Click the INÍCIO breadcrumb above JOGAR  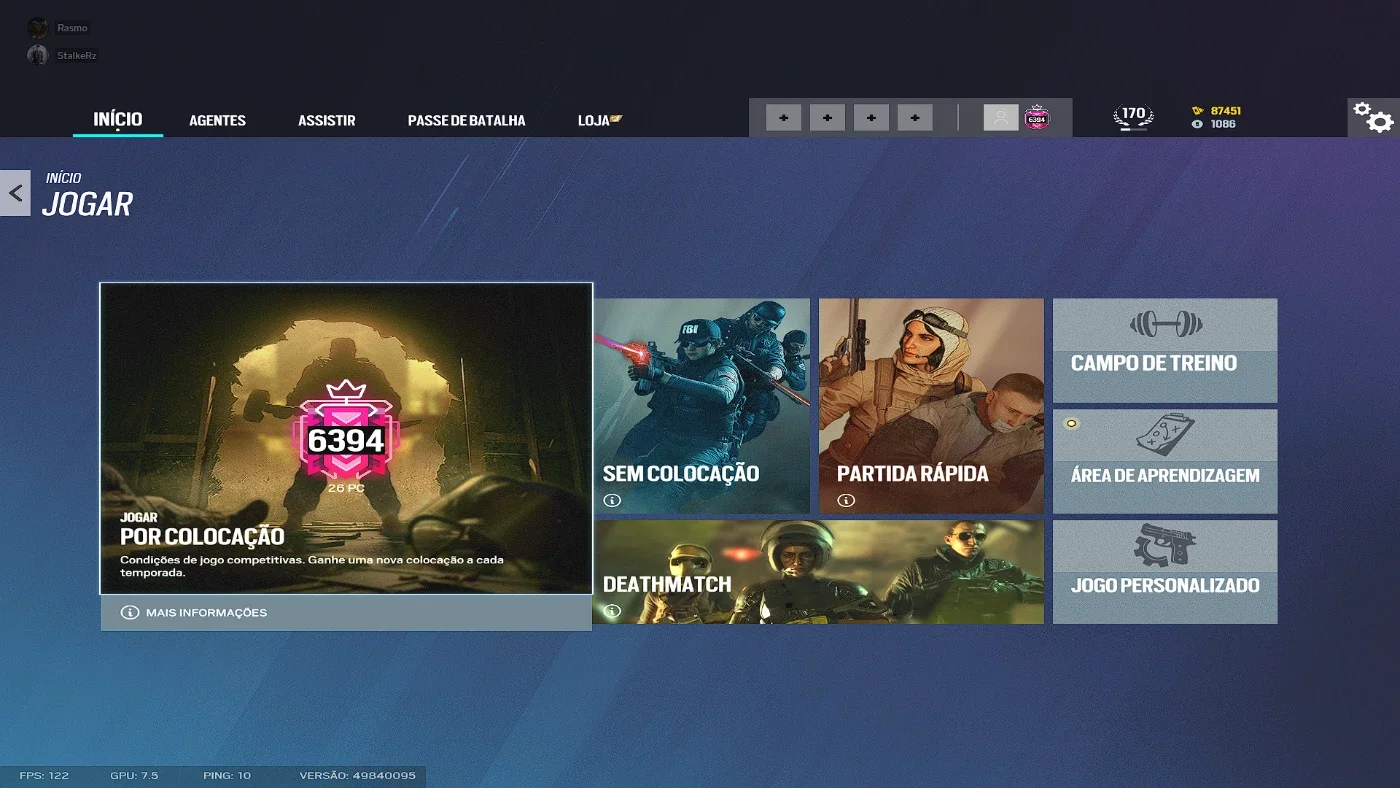point(64,178)
